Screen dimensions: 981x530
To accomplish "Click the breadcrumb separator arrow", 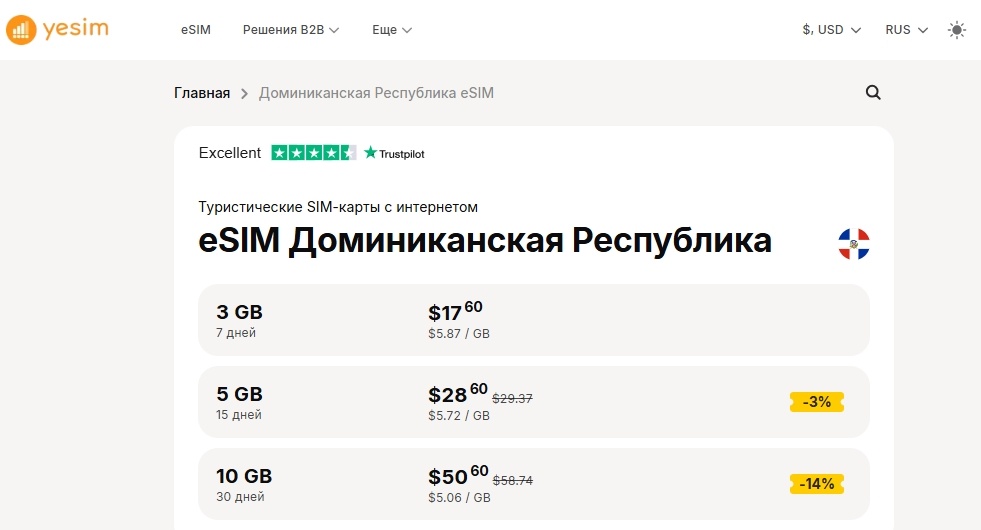I will coord(244,94).
